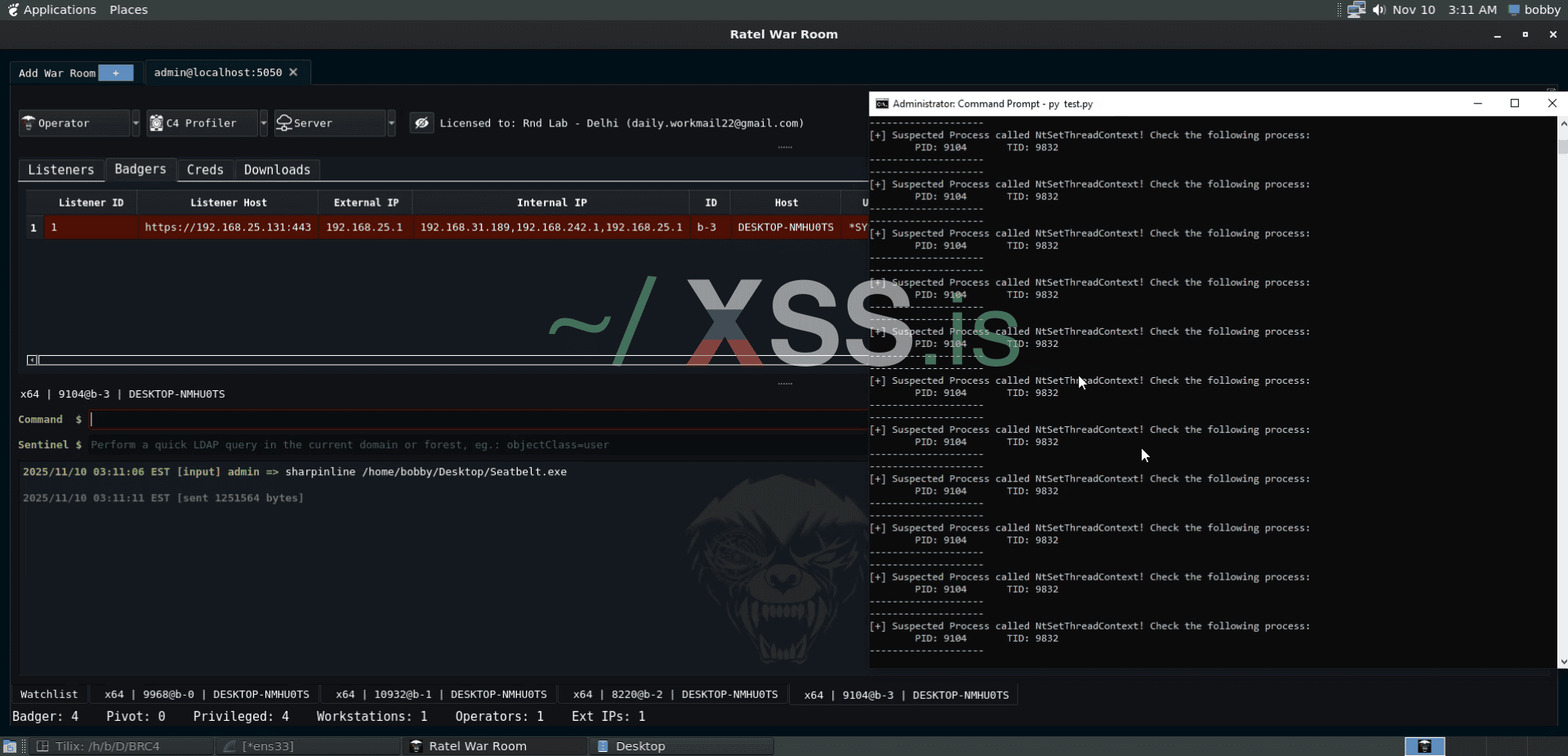Open the Watchlist bottom tab
Screen dimensions: 1568x756
[x=49, y=694]
